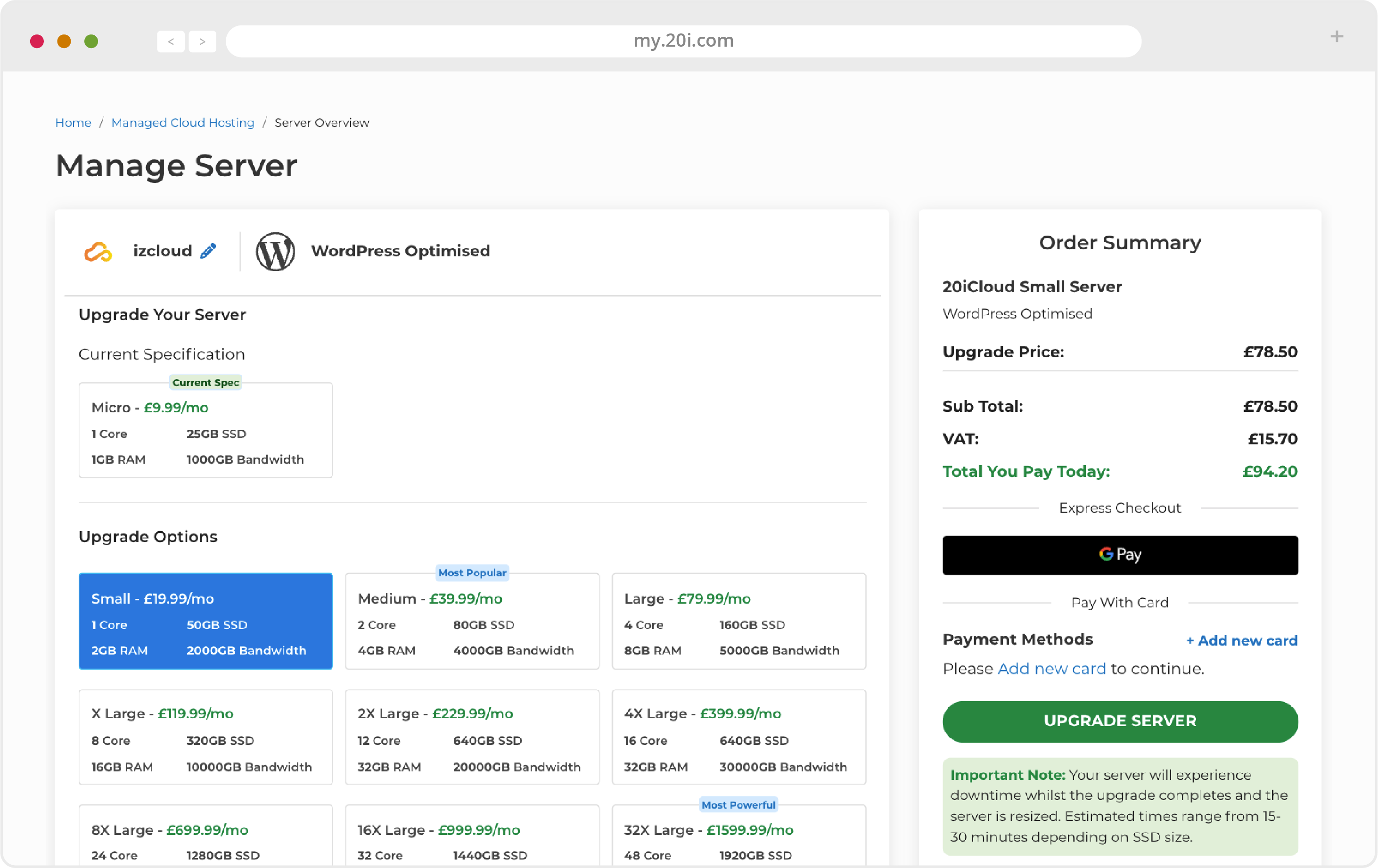Select the Small £19.99/mo upgrade option
Image resolution: width=1378 pixels, height=868 pixels.
point(205,621)
